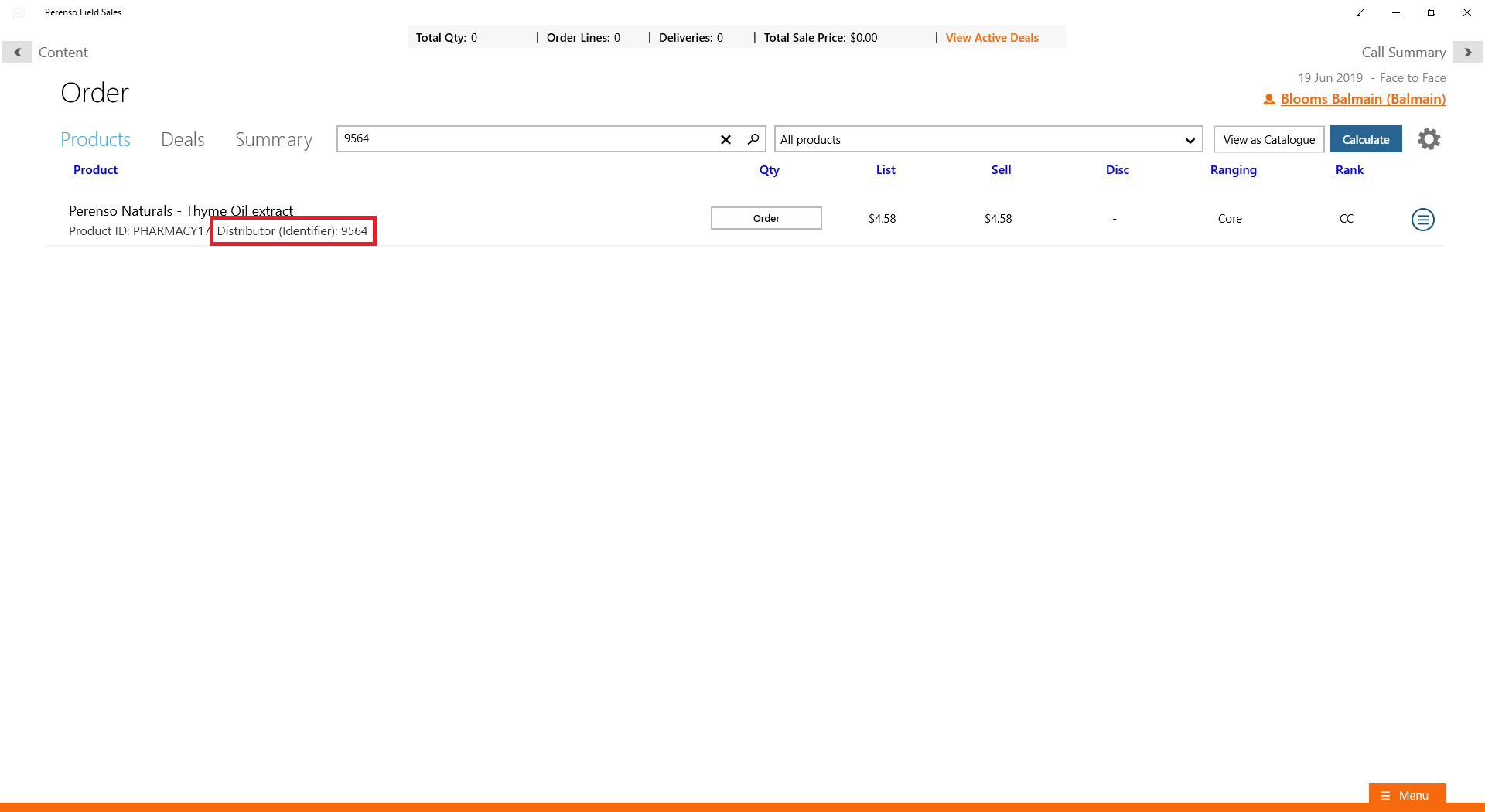This screenshot has height=812, width=1485.
Task: Click the customer person icon beside Blooms Balmain
Action: [x=1268, y=99]
